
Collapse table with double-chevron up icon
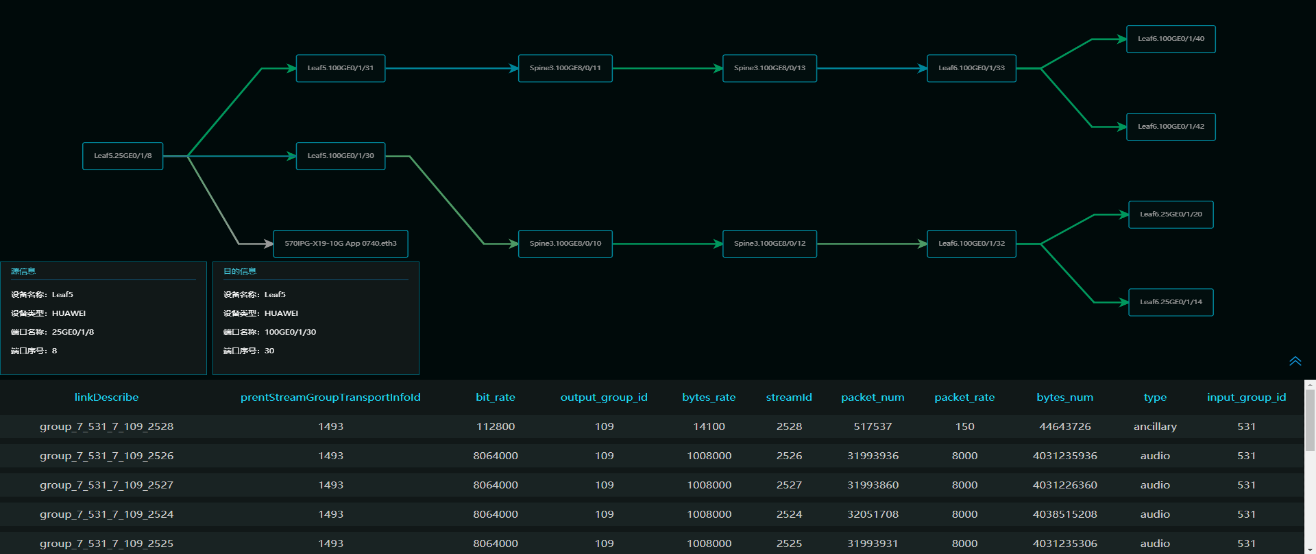pyautogui.click(x=1295, y=361)
